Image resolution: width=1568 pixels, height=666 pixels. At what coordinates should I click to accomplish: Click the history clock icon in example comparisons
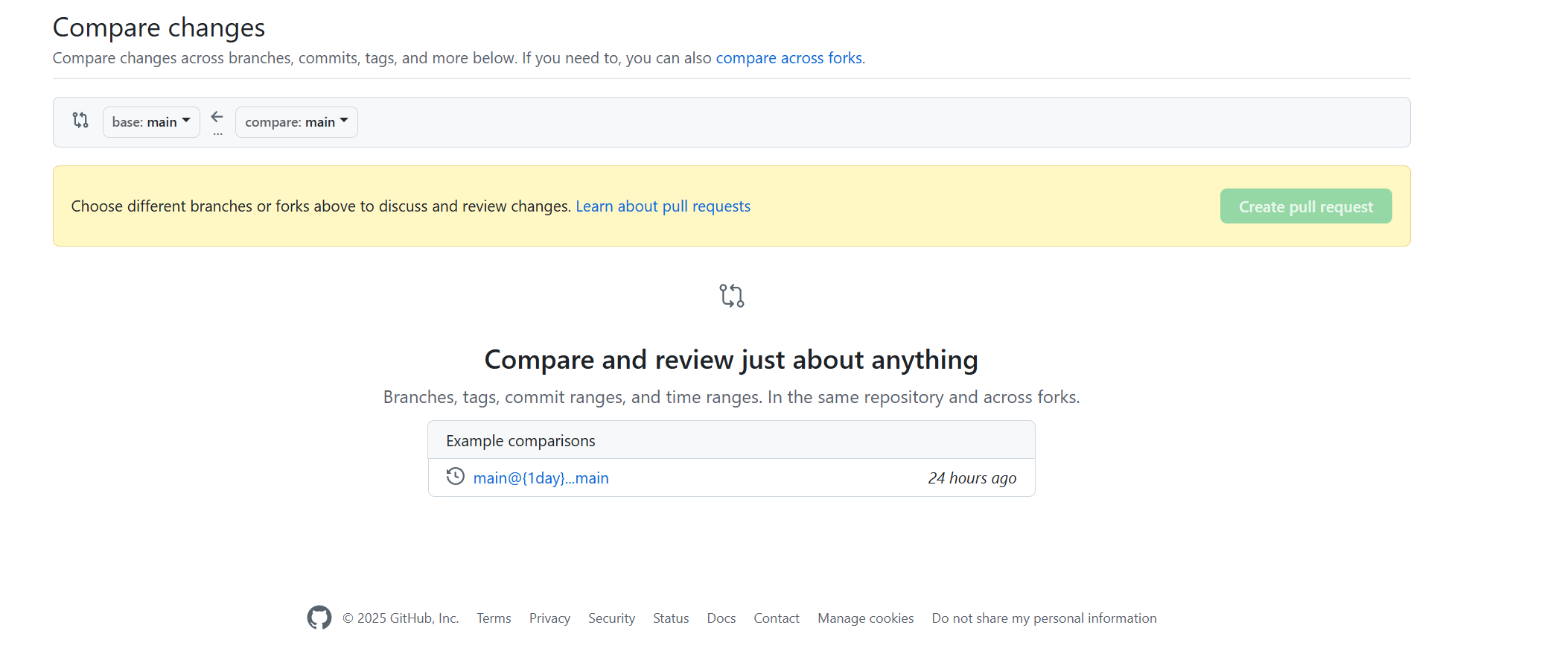pyautogui.click(x=455, y=477)
